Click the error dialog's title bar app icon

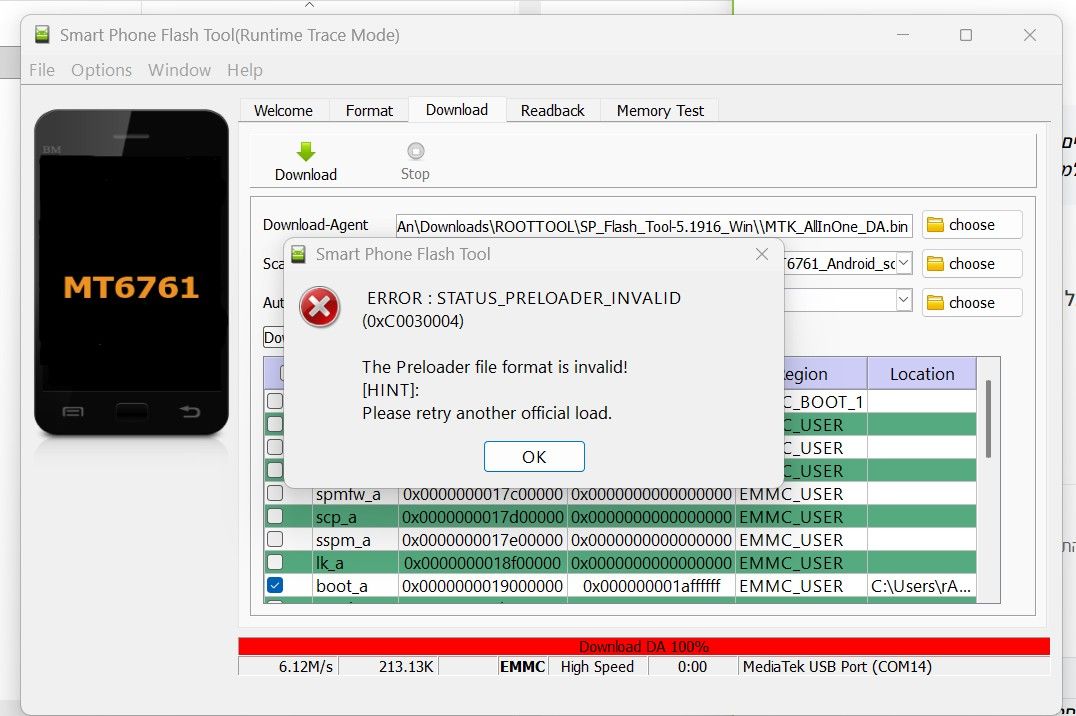pyautogui.click(x=298, y=254)
